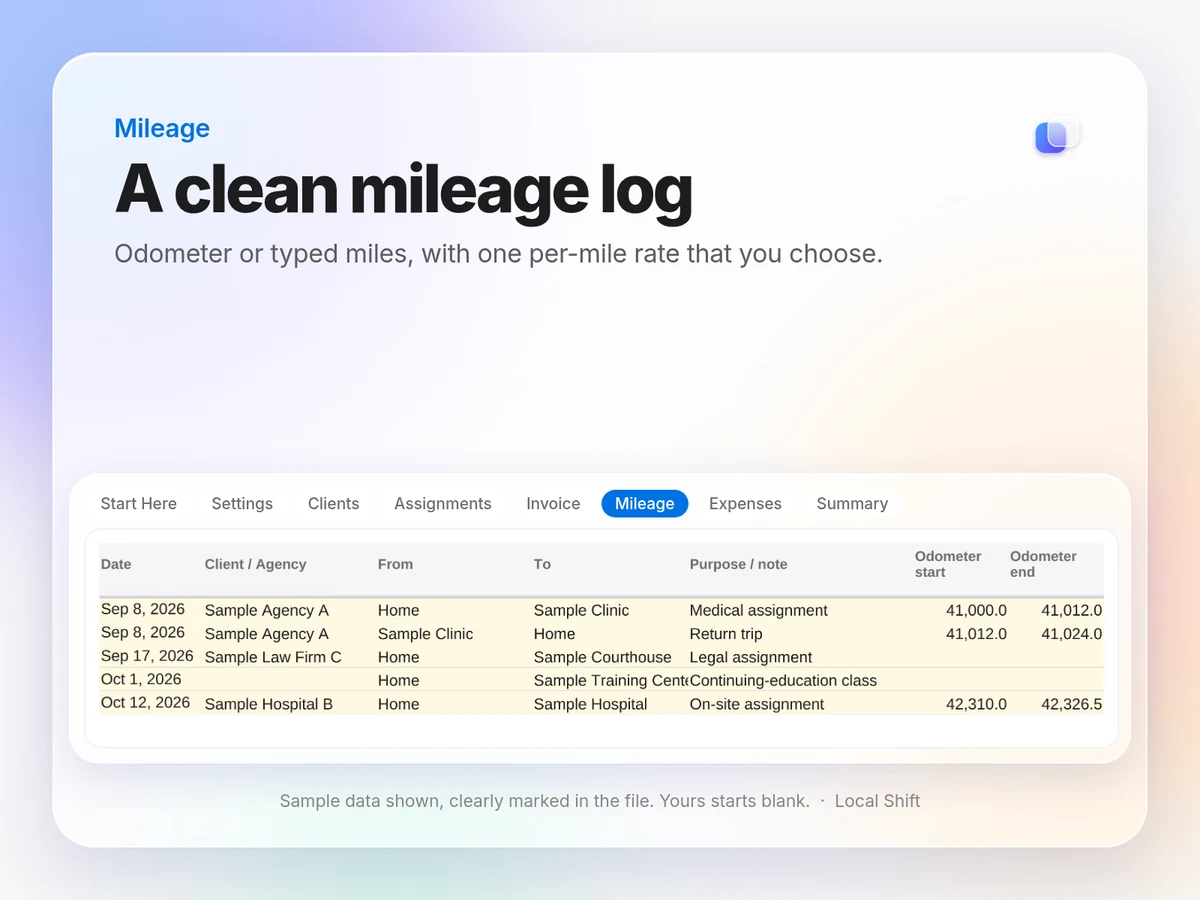Select the To column header
This screenshot has height=900, width=1200.
click(542, 564)
